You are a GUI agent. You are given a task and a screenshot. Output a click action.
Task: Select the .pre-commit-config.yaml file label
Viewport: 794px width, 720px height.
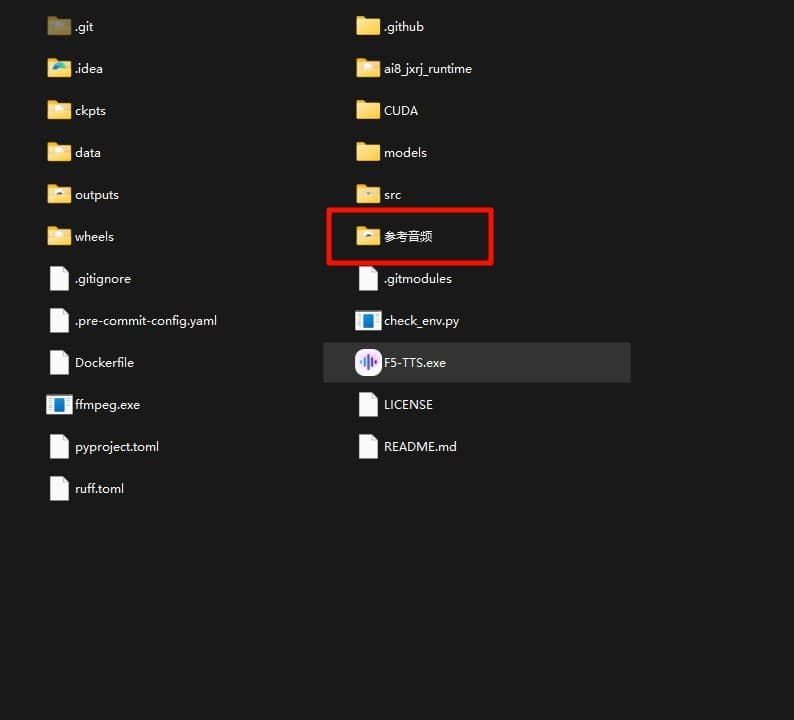point(146,321)
